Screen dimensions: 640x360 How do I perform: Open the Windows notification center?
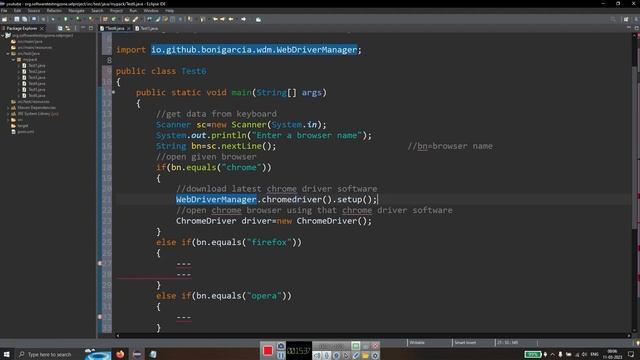coord(631,354)
